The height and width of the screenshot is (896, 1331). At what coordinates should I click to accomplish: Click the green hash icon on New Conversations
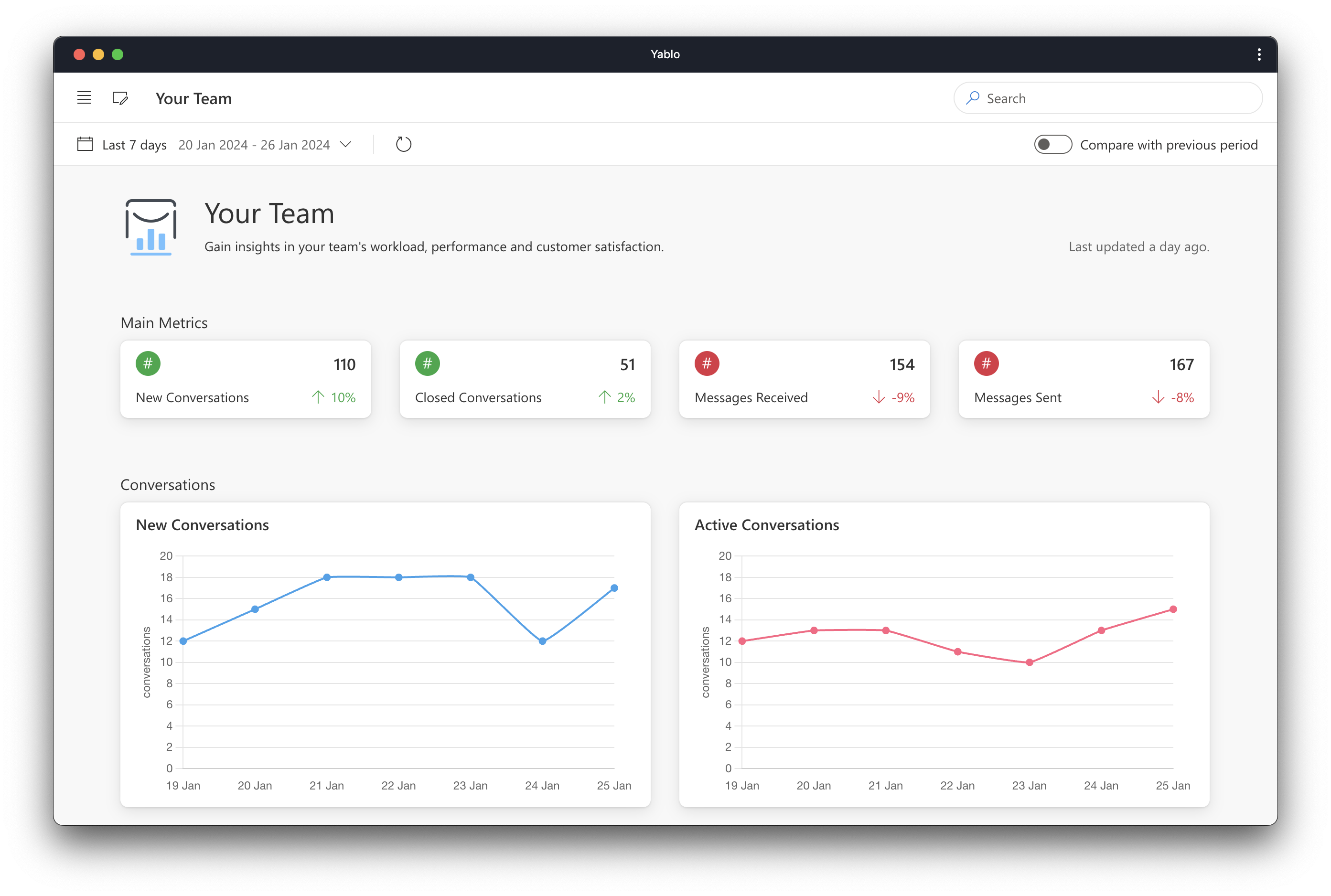pyautogui.click(x=148, y=364)
